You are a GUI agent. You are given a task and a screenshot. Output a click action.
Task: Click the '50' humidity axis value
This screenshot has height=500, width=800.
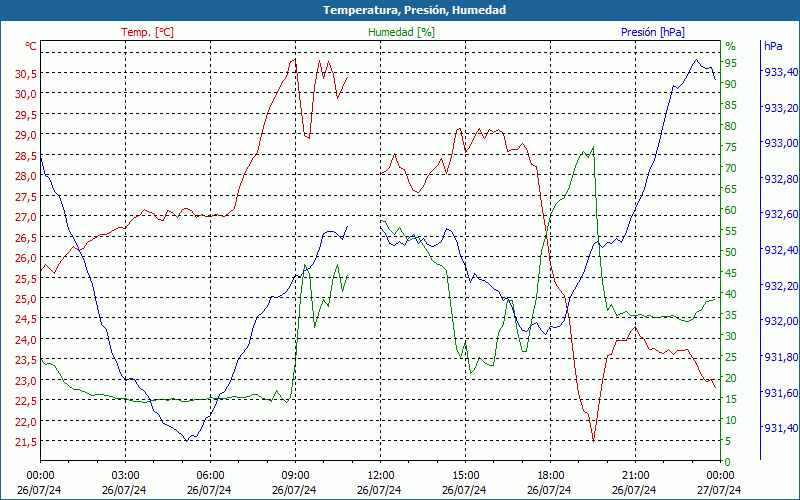click(731, 252)
